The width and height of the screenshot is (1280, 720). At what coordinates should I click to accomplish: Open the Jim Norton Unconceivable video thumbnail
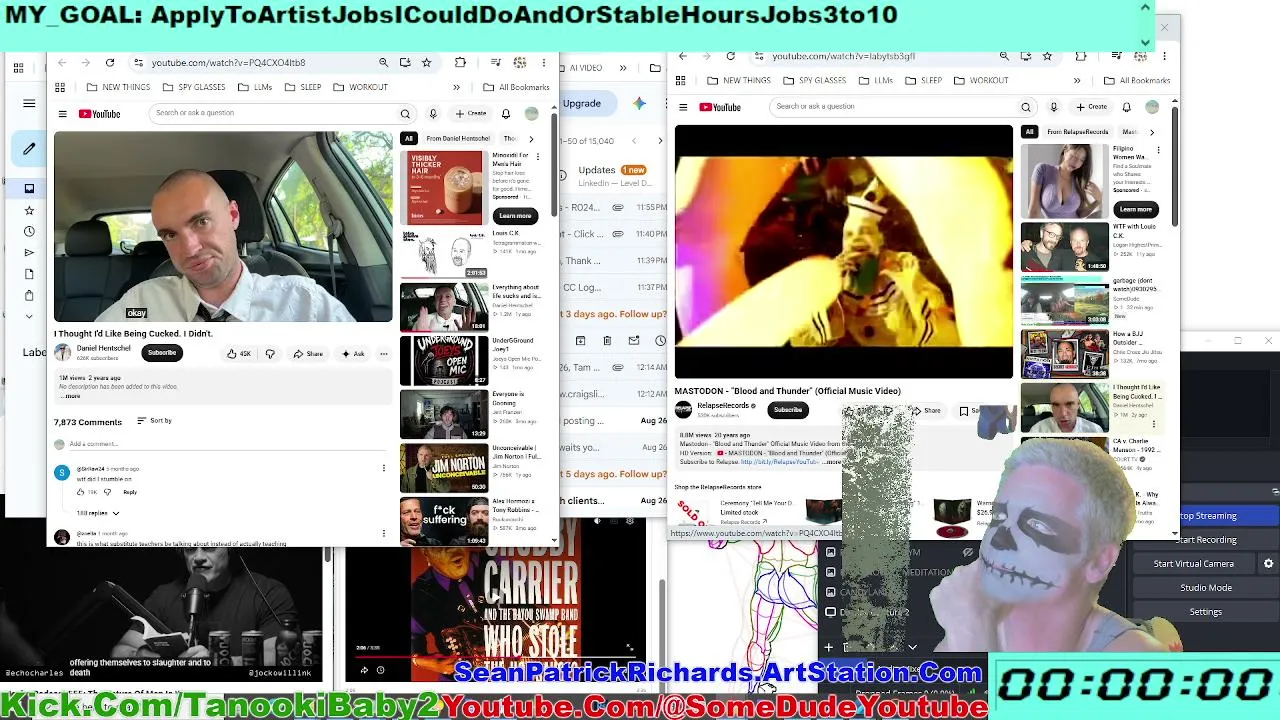click(444, 468)
